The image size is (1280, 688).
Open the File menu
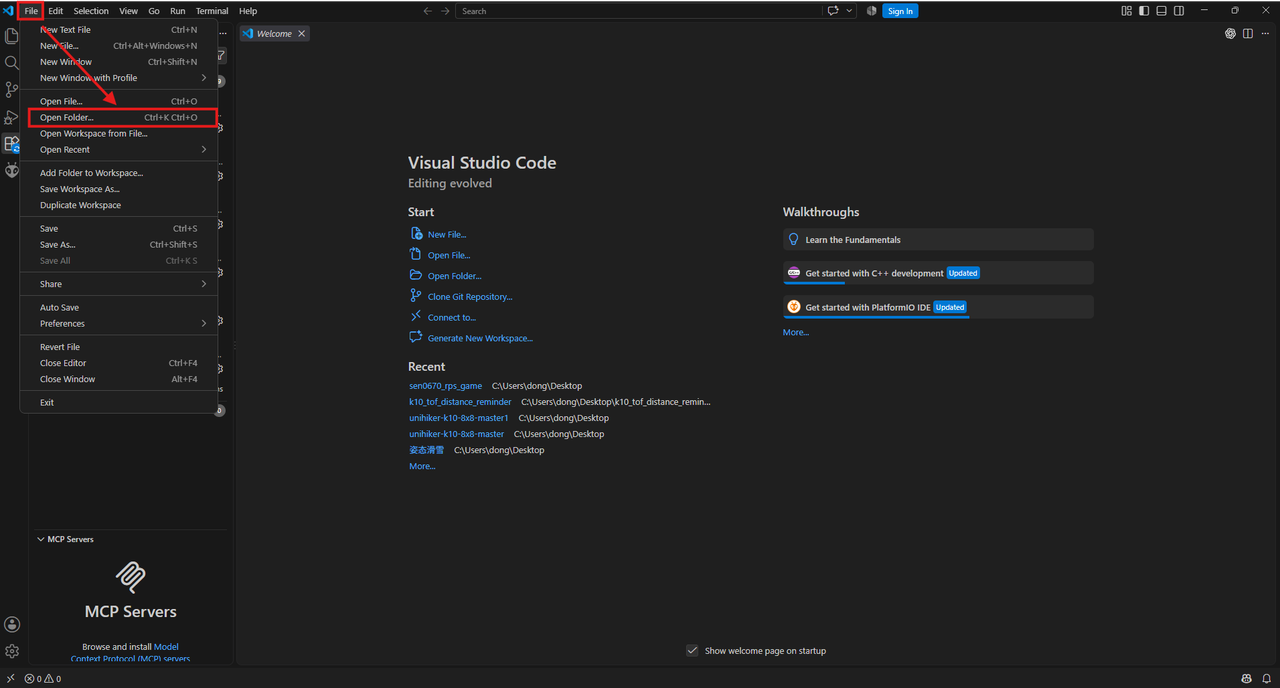tap(31, 11)
